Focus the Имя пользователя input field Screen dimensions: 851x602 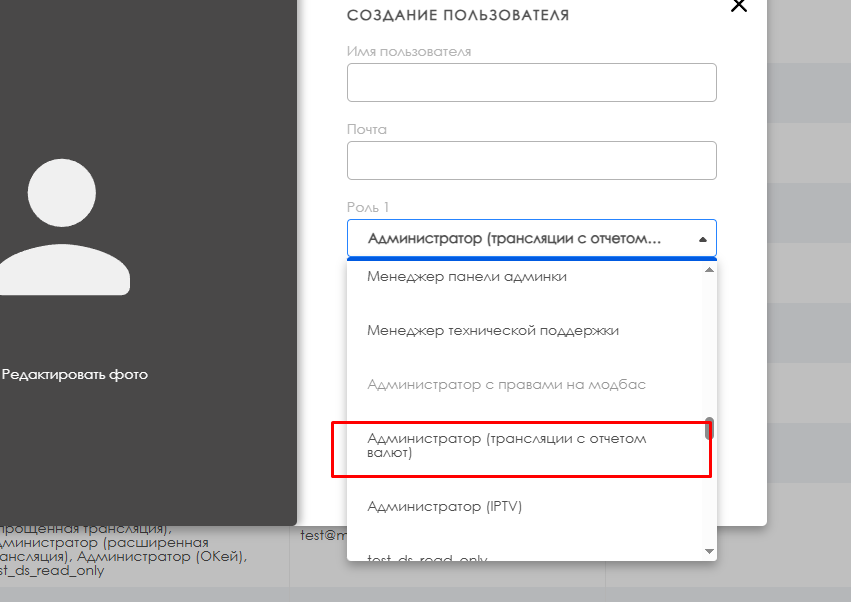531,83
